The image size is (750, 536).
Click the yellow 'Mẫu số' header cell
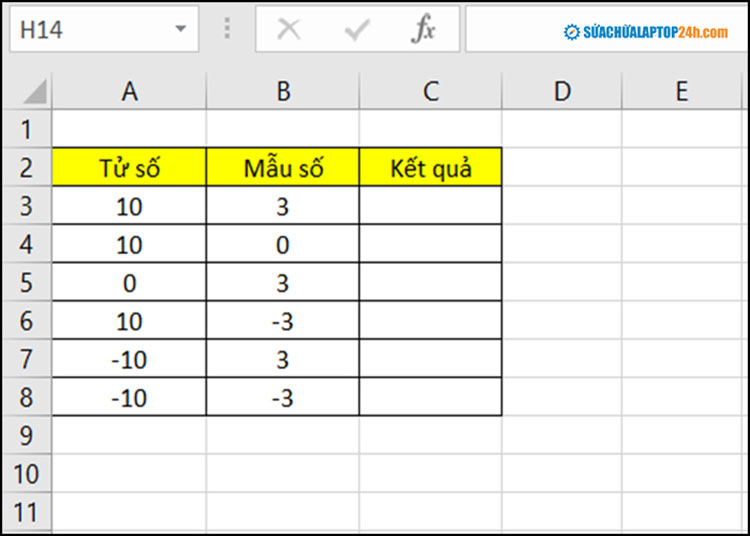(283, 168)
